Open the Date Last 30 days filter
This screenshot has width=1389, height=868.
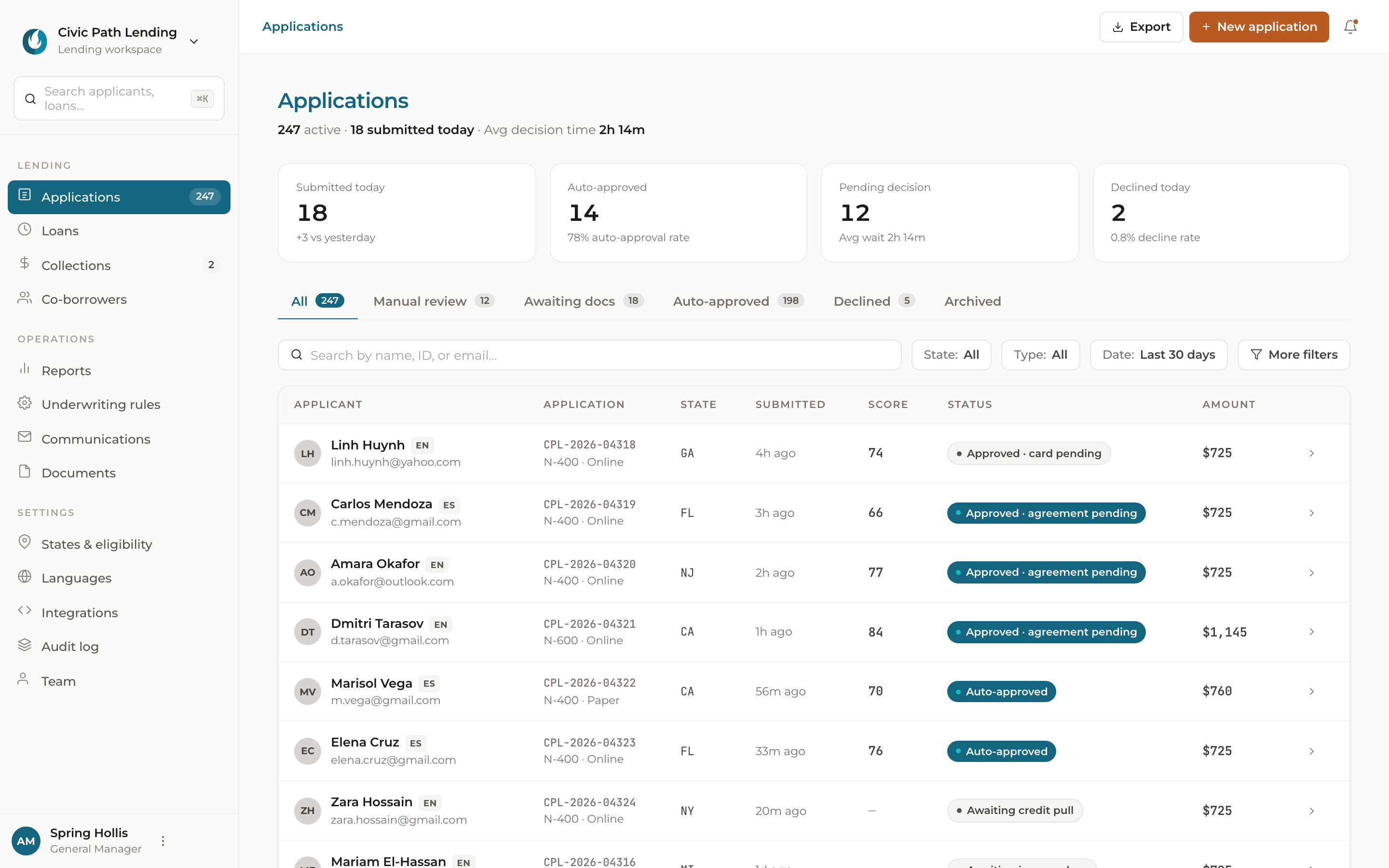click(1158, 355)
